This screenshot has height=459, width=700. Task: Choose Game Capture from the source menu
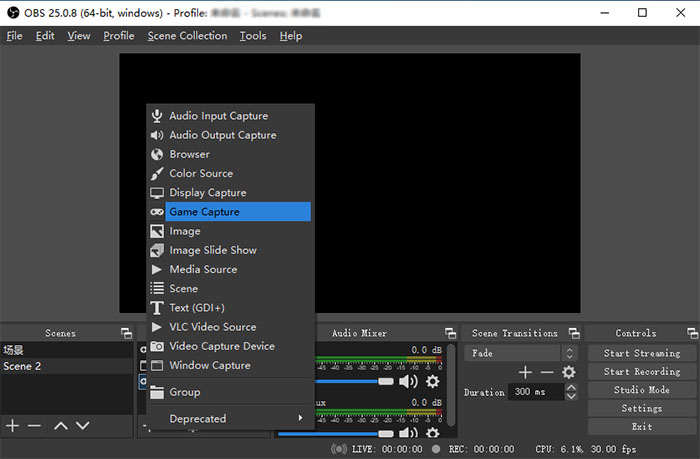coord(230,212)
